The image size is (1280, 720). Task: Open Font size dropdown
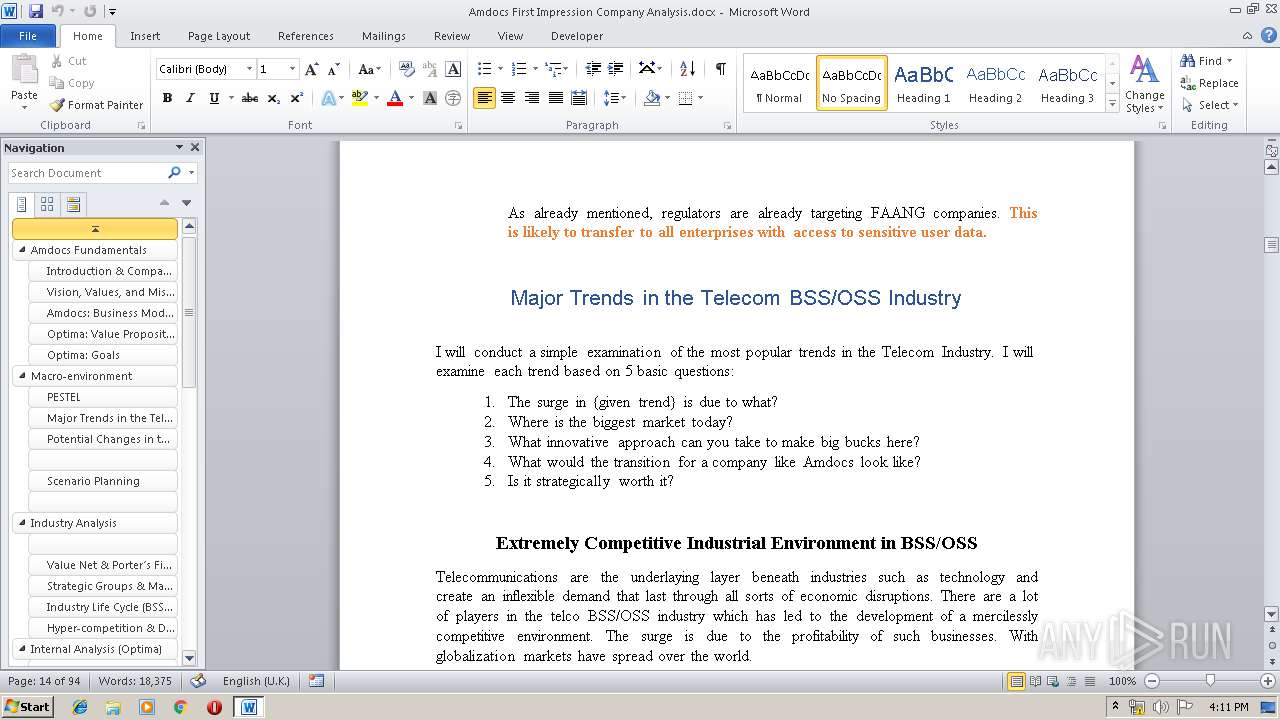(293, 69)
